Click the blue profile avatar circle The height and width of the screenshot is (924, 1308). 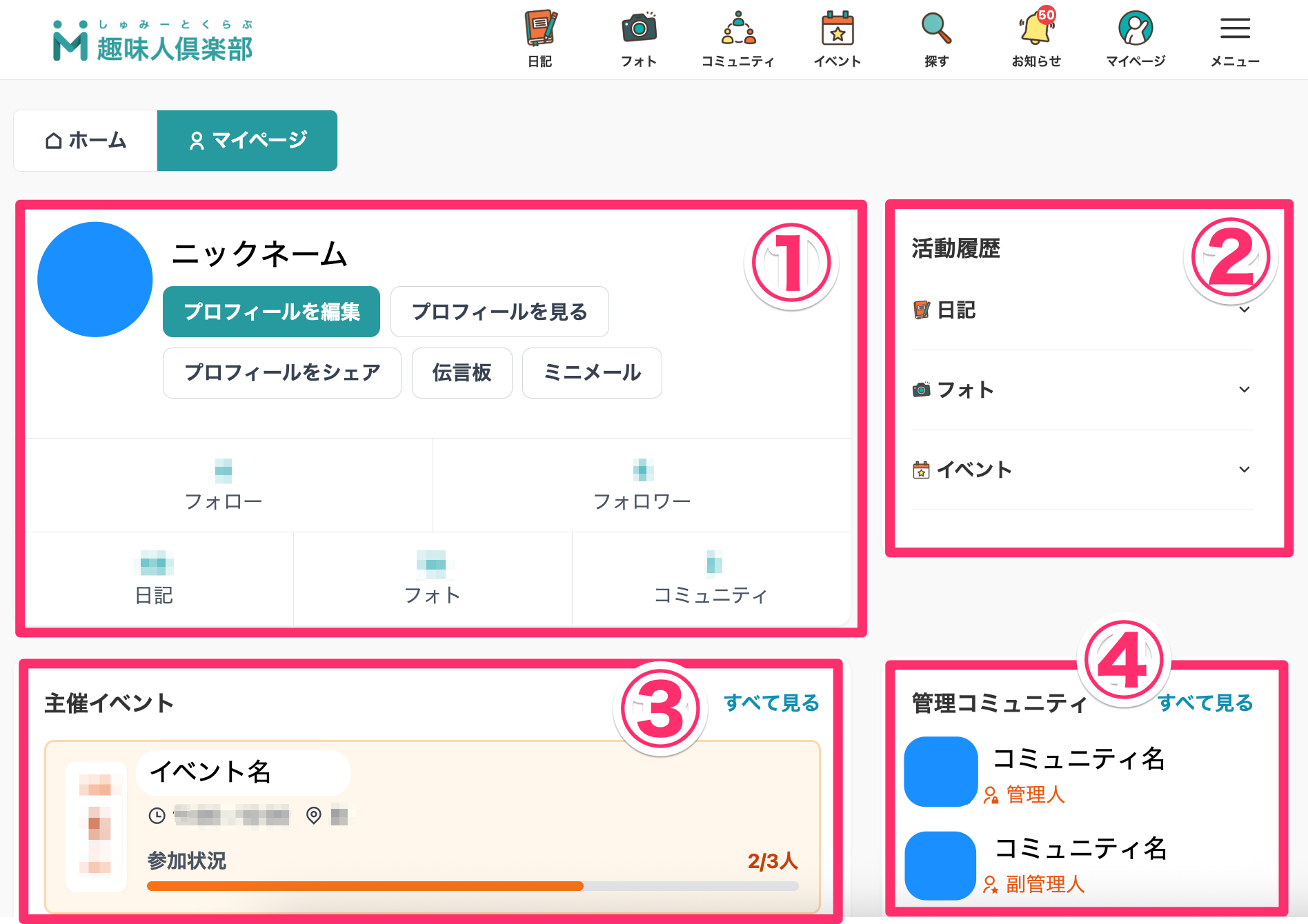coord(95,279)
